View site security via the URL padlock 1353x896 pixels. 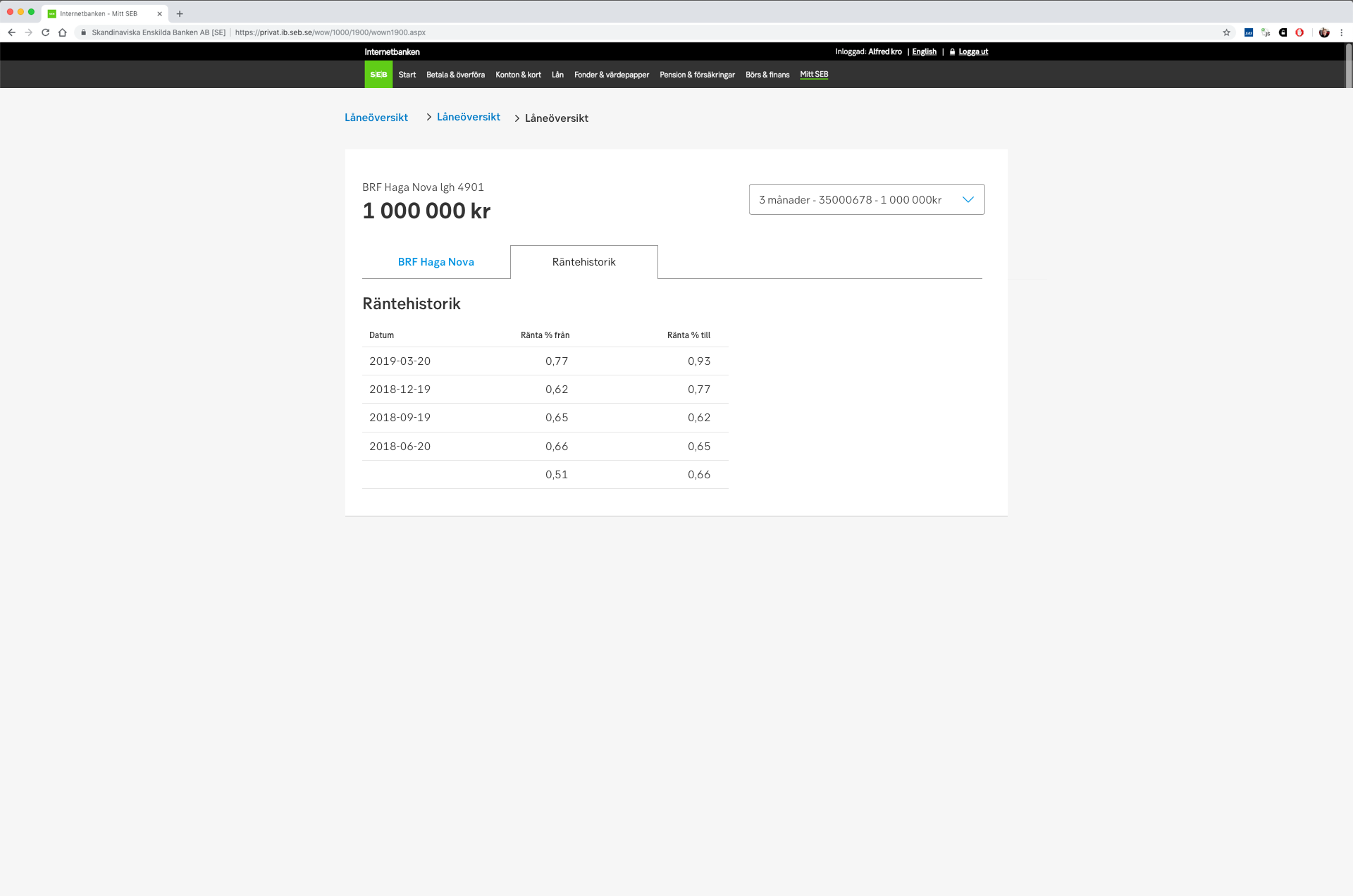point(82,32)
